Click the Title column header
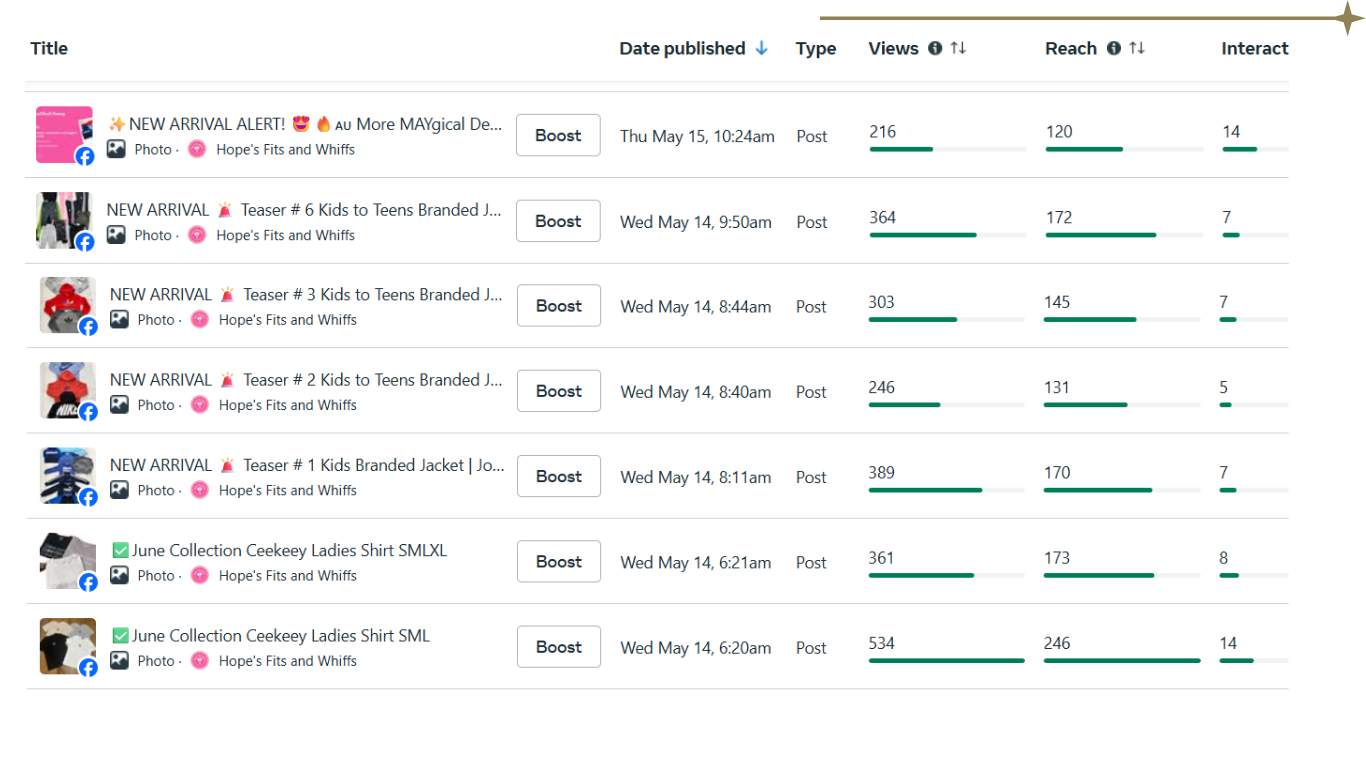The height and width of the screenshot is (768, 1366). (x=49, y=48)
